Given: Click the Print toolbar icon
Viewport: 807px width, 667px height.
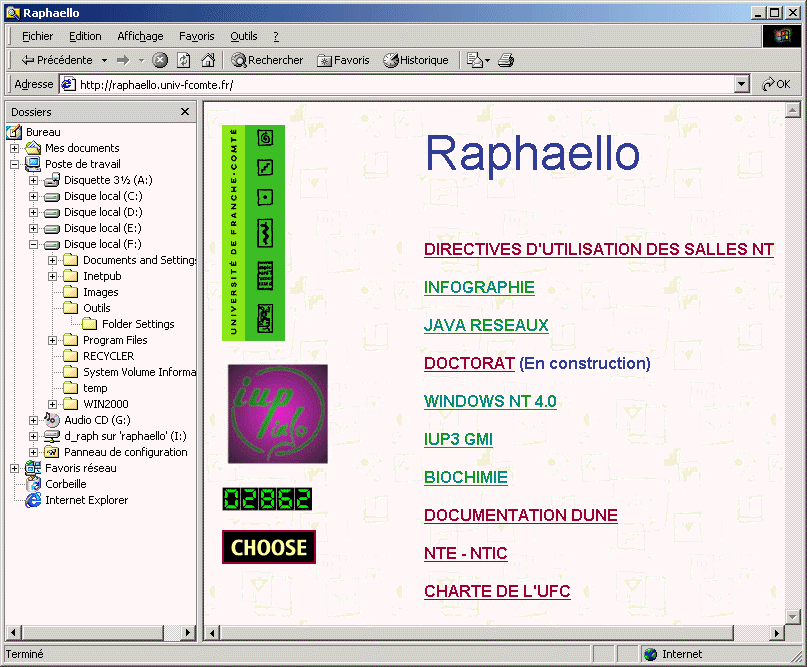Looking at the screenshot, I should tap(506, 60).
